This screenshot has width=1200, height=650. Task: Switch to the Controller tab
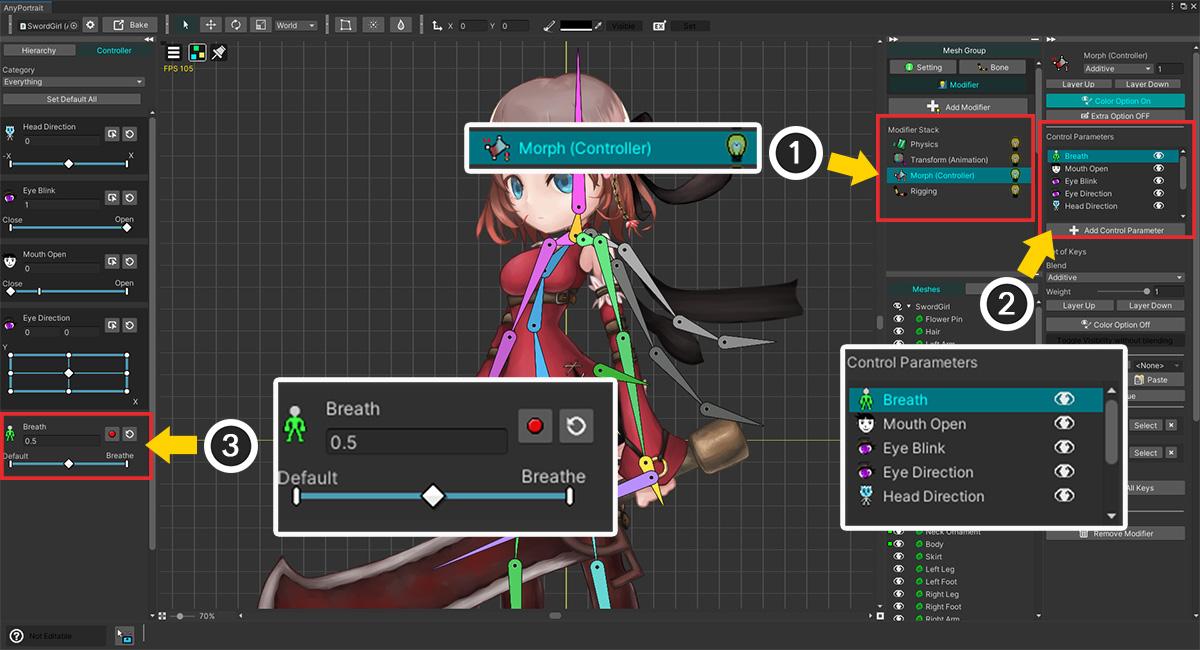tap(113, 50)
